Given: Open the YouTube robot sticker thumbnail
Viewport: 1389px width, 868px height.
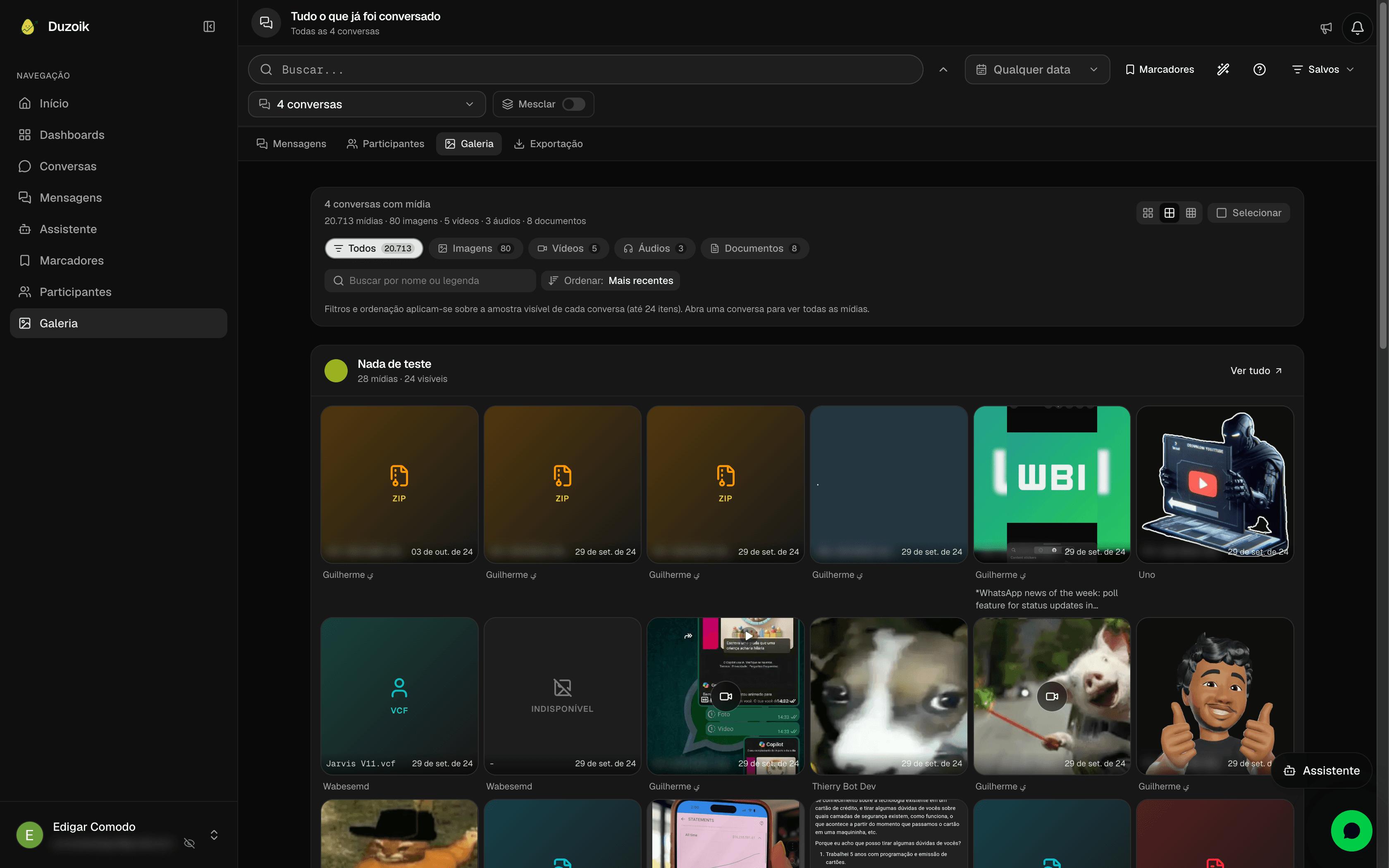Looking at the screenshot, I should point(1215,484).
